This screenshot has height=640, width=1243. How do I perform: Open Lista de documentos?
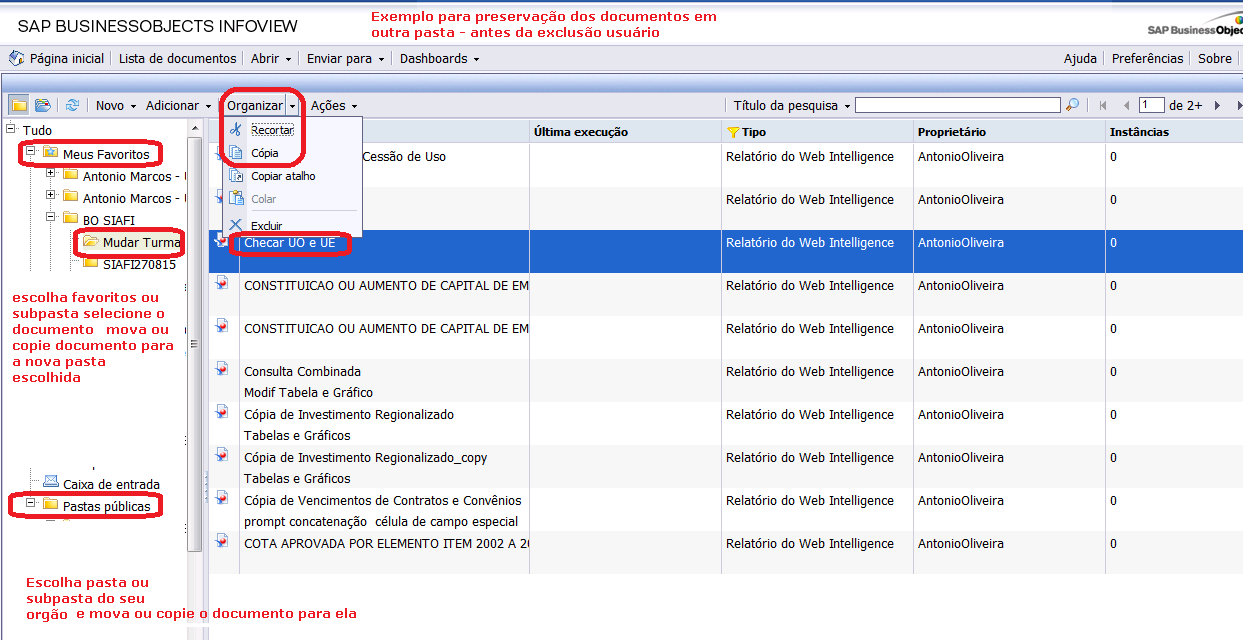178,59
